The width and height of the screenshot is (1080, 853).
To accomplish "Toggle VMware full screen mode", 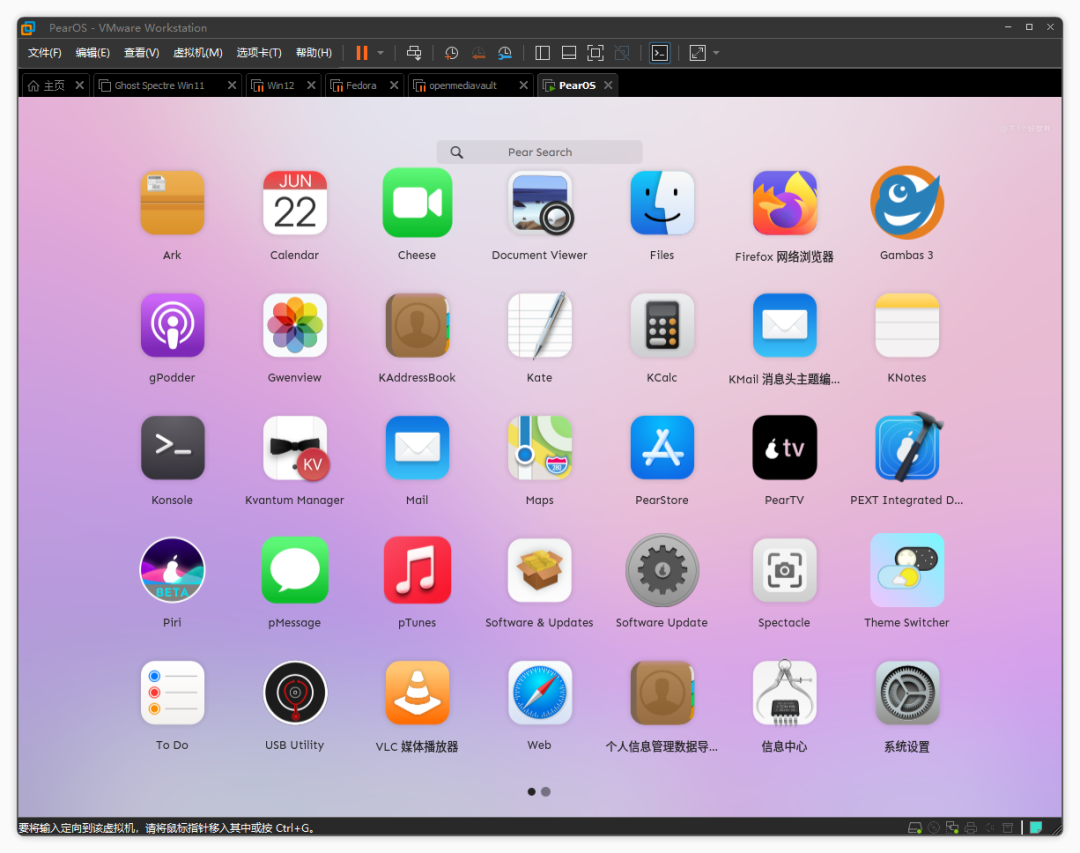I will [595, 53].
